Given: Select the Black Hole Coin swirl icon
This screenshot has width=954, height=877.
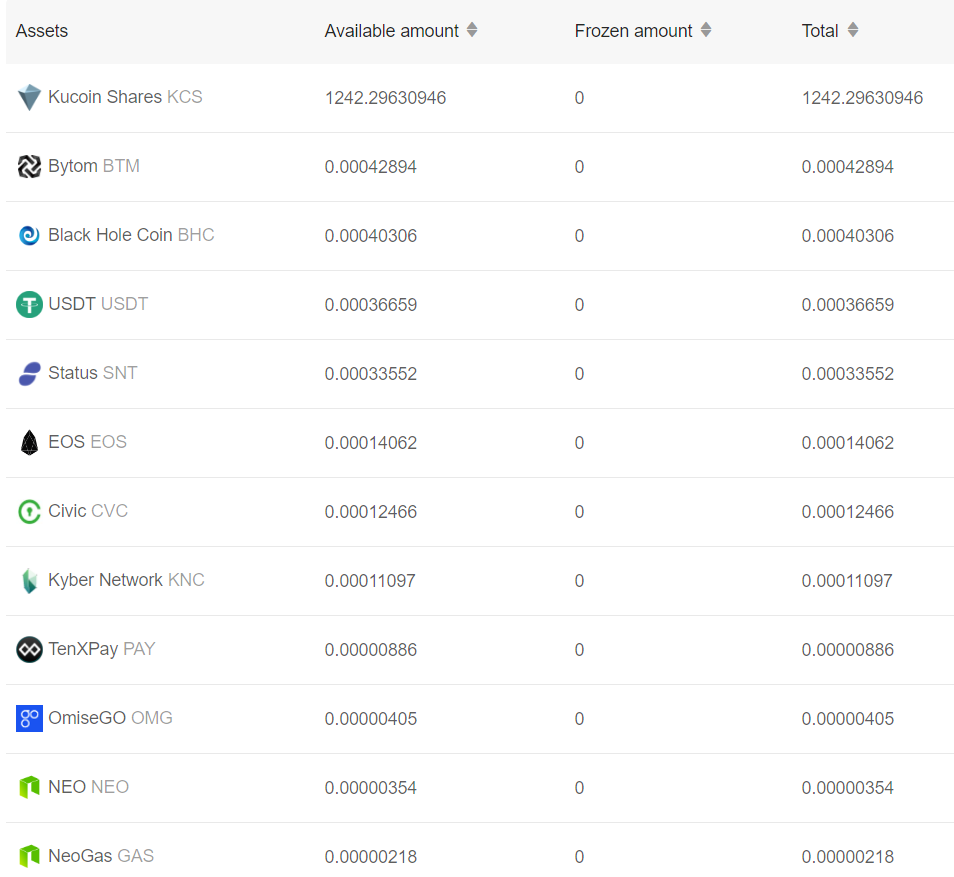Looking at the screenshot, I should [x=29, y=235].
